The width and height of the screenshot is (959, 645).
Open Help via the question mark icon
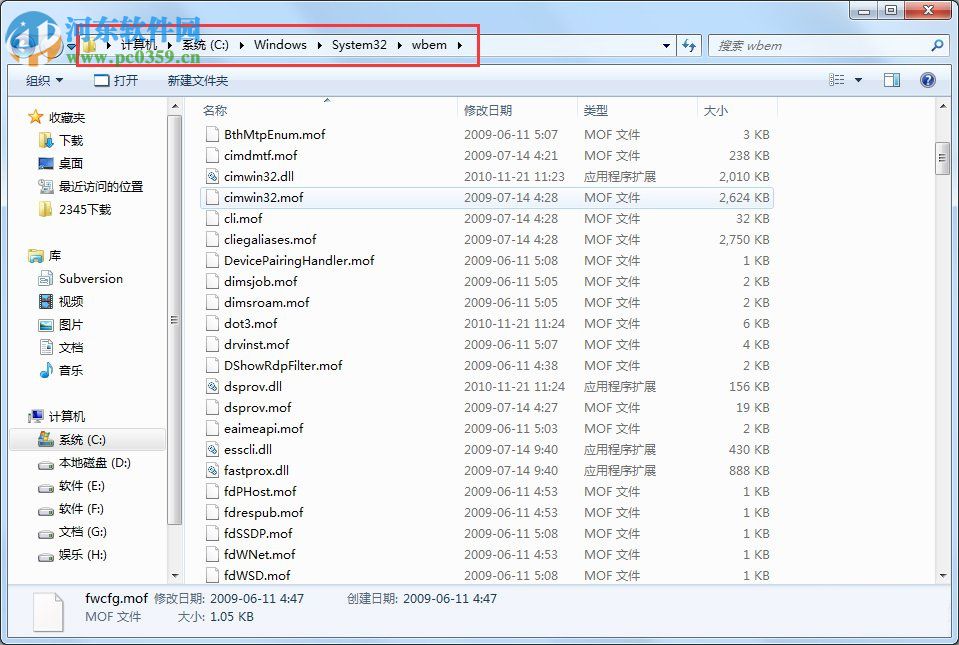click(x=927, y=80)
